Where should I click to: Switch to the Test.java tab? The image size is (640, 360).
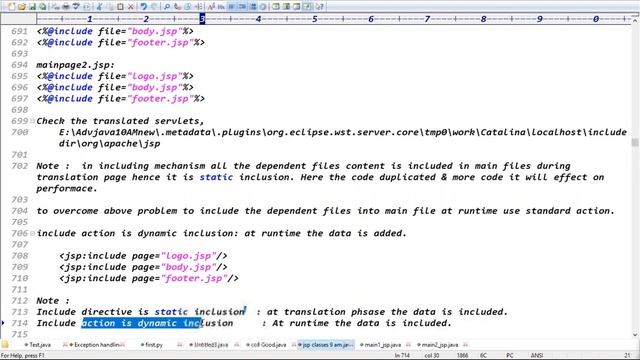click(x=38, y=345)
